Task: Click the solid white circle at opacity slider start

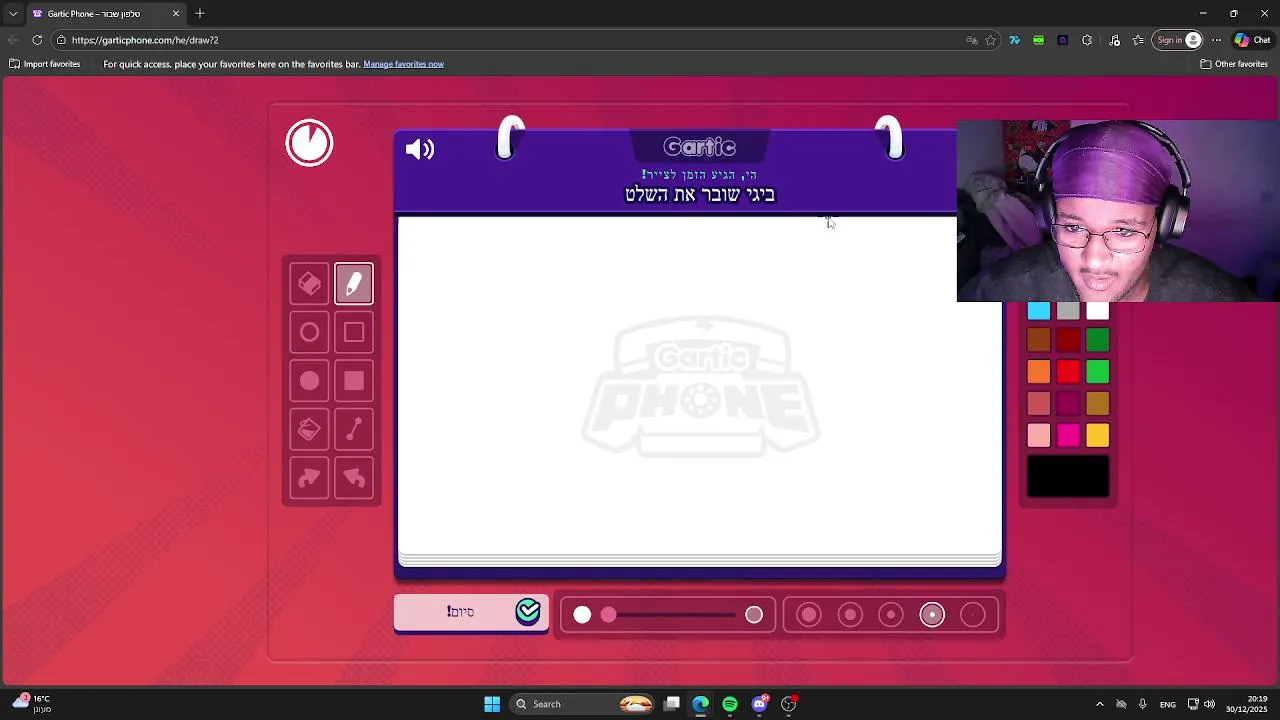Action: click(x=582, y=615)
